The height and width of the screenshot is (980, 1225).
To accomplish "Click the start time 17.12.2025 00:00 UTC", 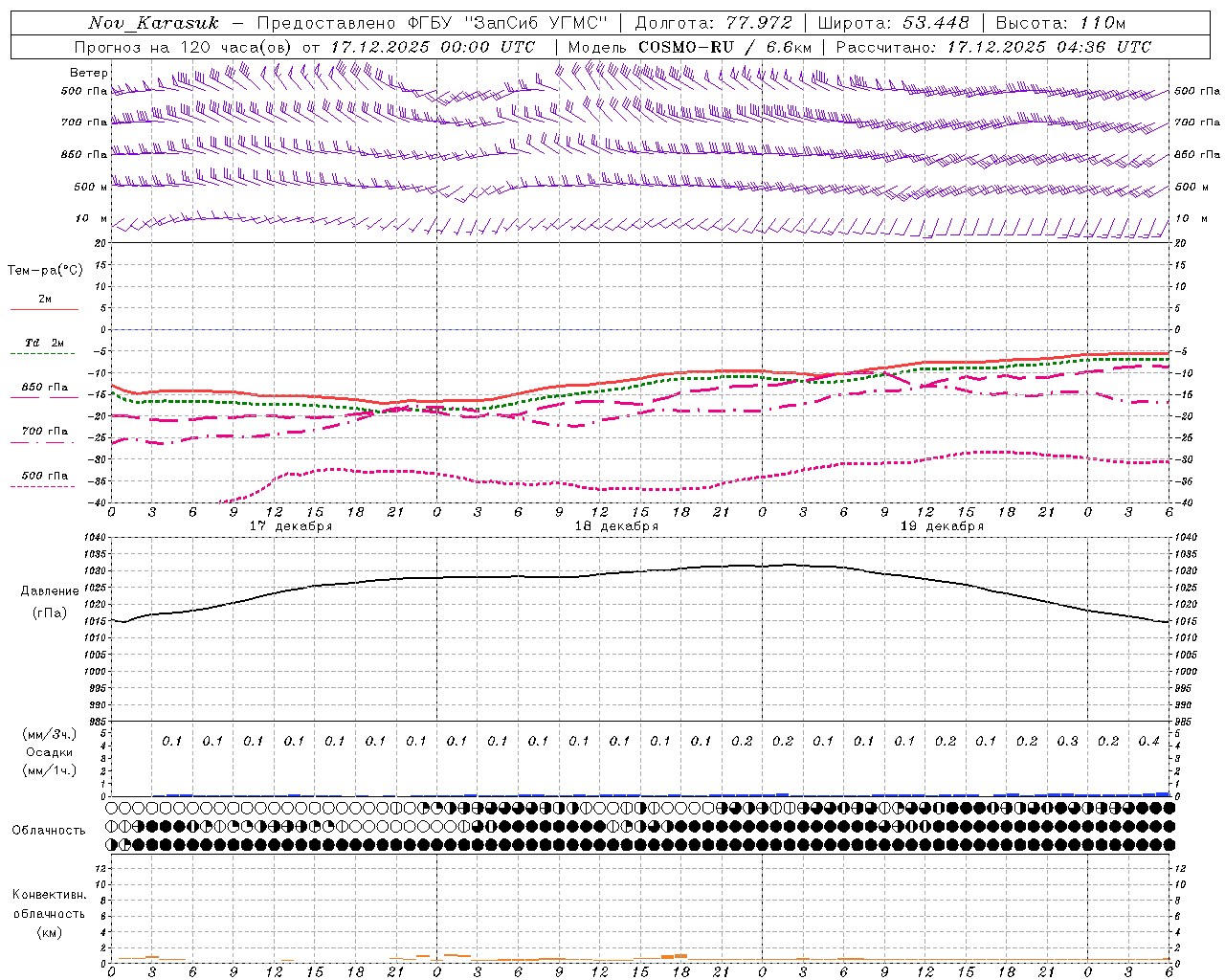I will tap(433, 47).
